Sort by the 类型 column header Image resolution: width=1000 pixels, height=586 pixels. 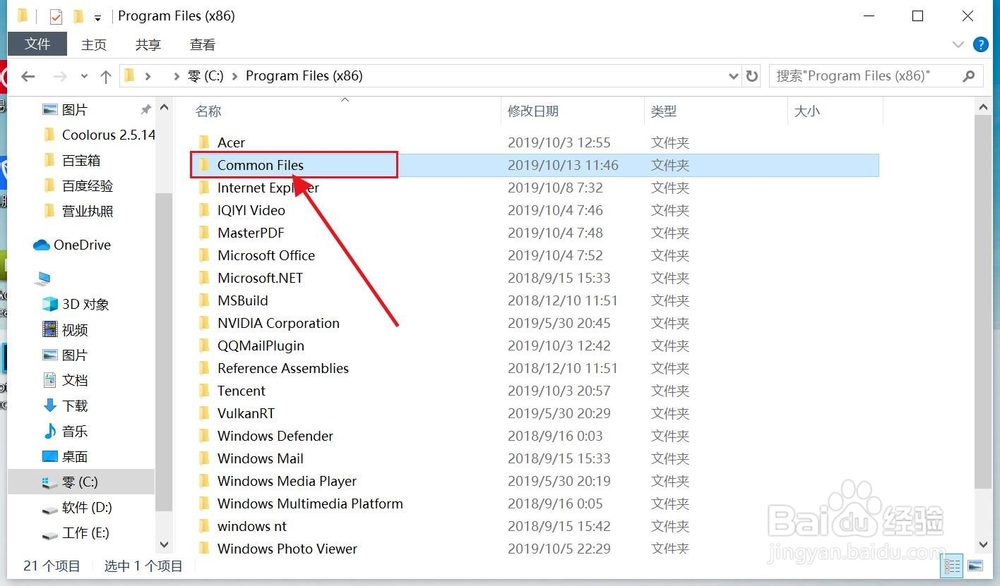pyautogui.click(x=663, y=111)
